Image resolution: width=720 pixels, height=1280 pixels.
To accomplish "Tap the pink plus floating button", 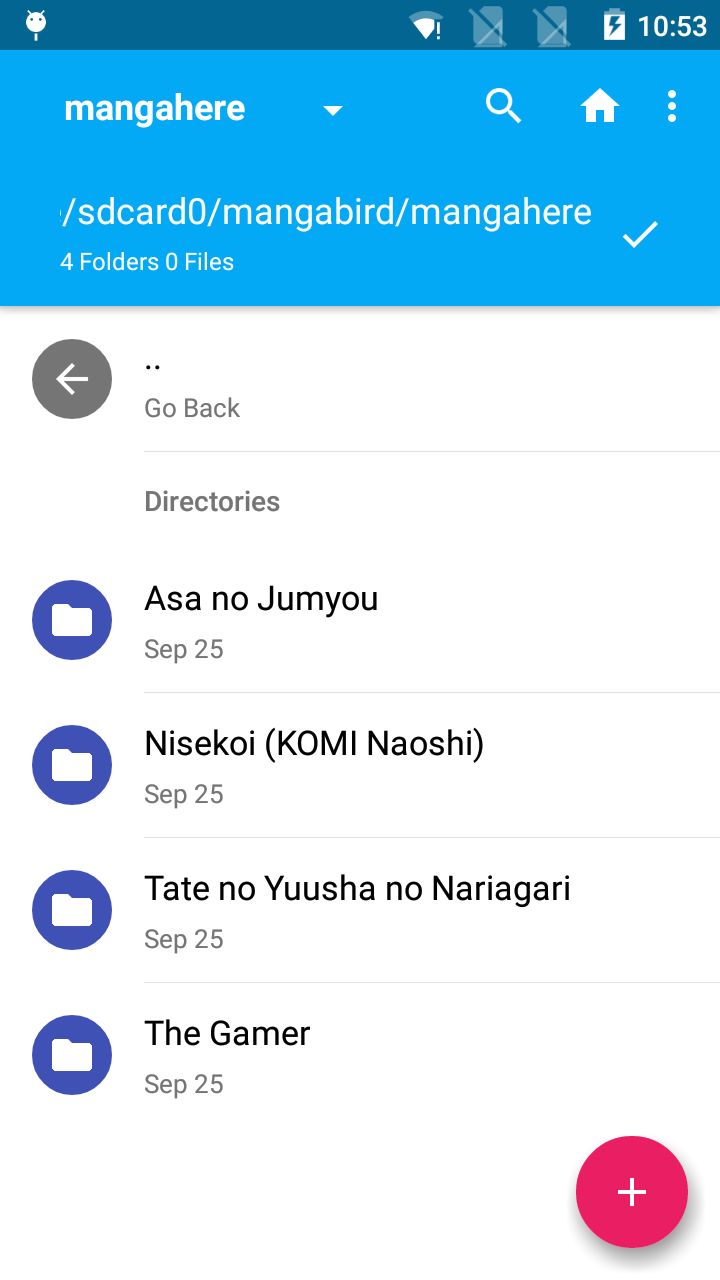I will (x=632, y=1192).
